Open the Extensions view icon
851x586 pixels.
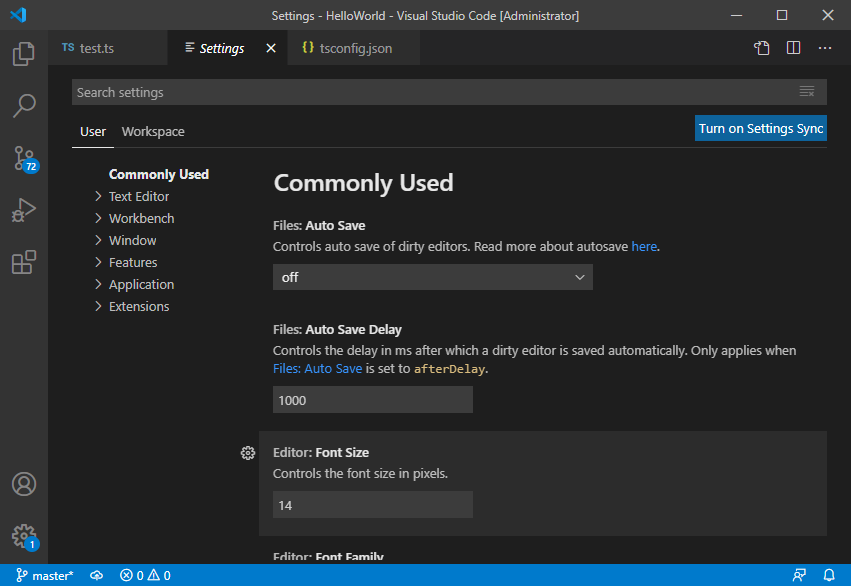[x=24, y=262]
